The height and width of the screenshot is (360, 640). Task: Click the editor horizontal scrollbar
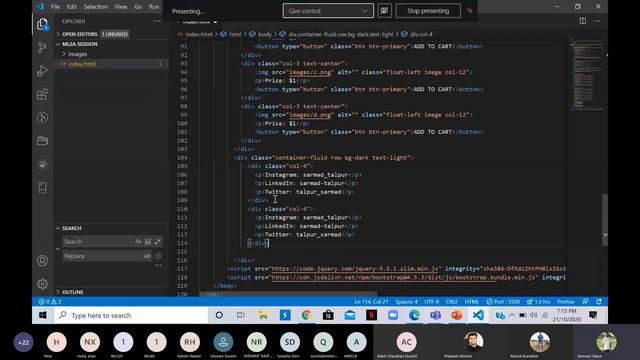(x=289, y=293)
